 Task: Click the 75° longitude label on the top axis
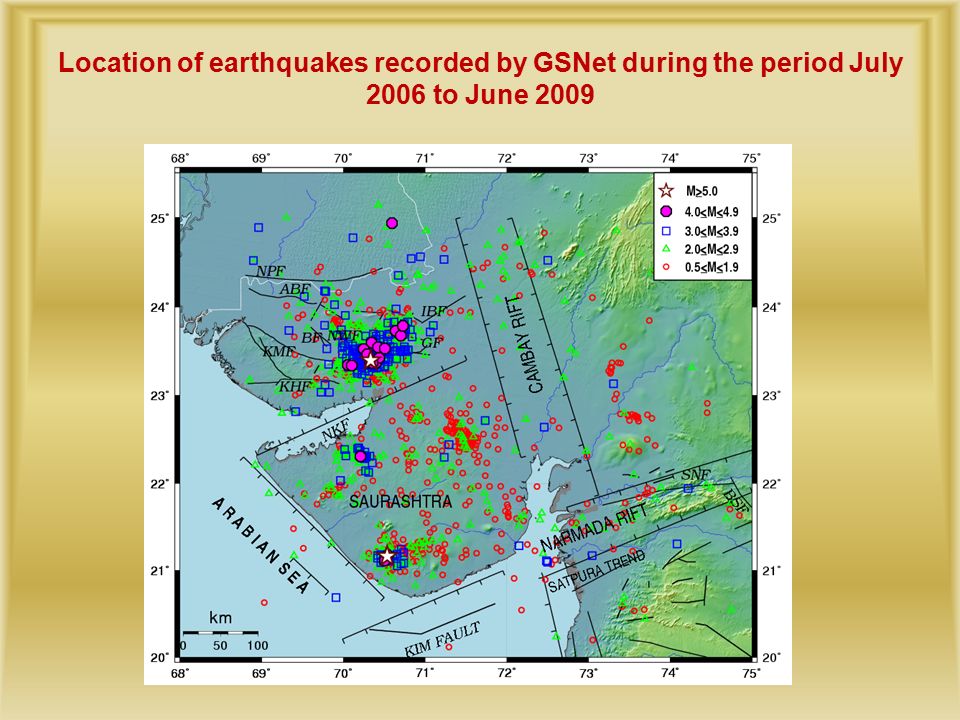(752, 159)
